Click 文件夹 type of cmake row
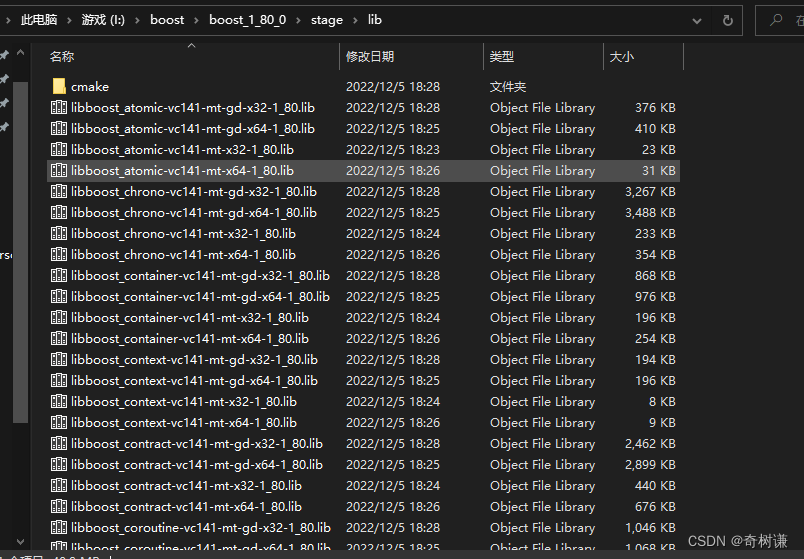 point(508,87)
